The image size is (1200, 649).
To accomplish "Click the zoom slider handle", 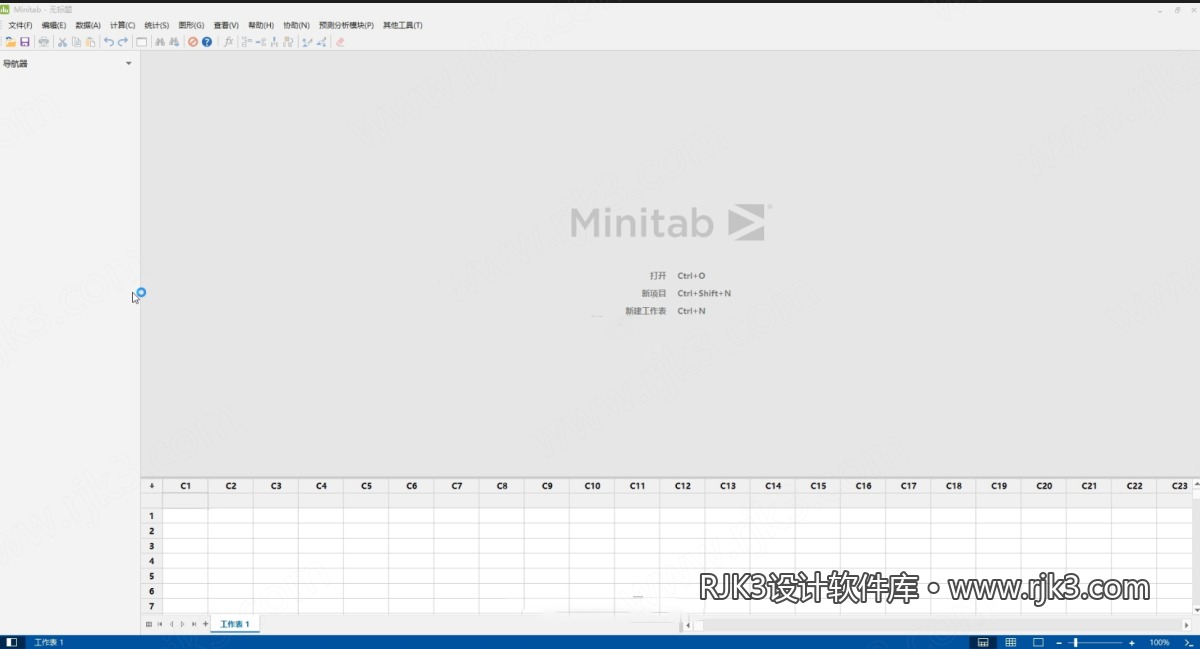I will click(1075, 642).
